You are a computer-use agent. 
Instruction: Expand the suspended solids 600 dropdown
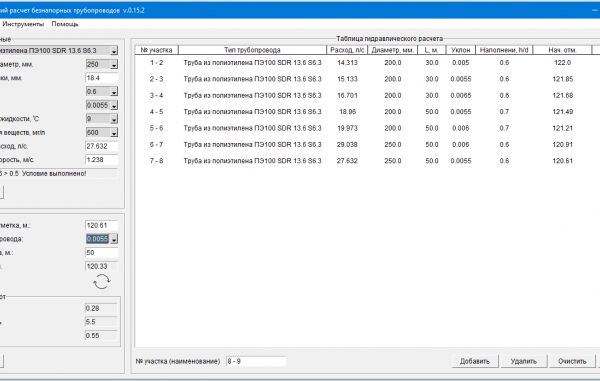click(114, 133)
